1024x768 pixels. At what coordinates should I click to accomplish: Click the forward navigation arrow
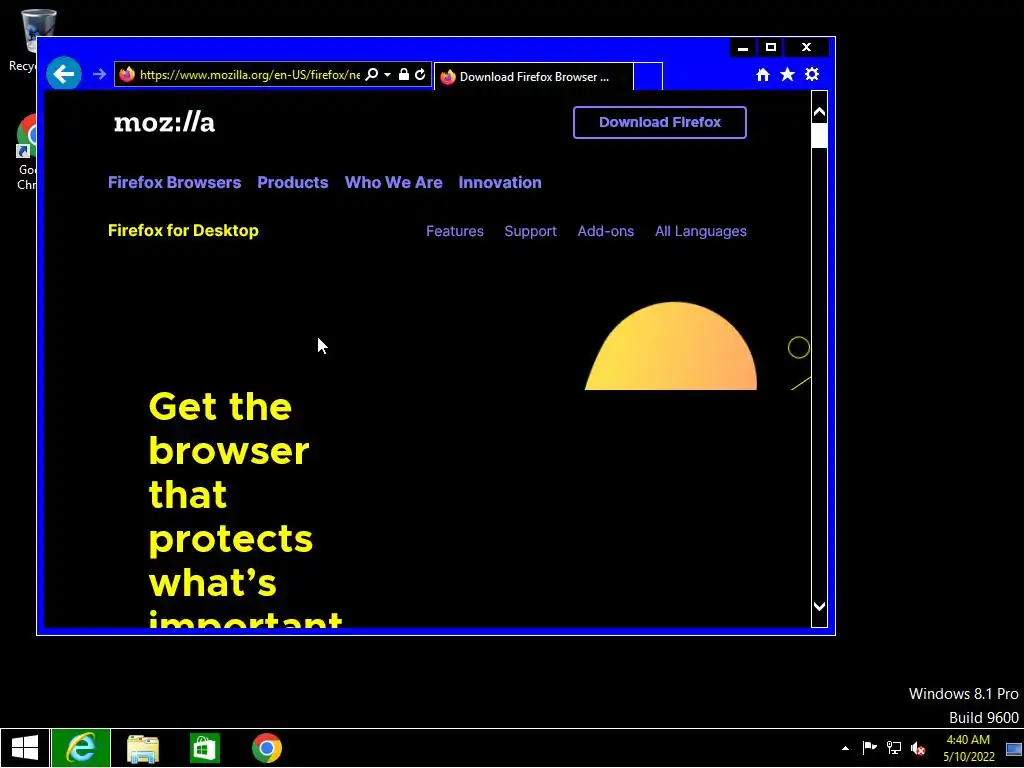(x=99, y=74)
